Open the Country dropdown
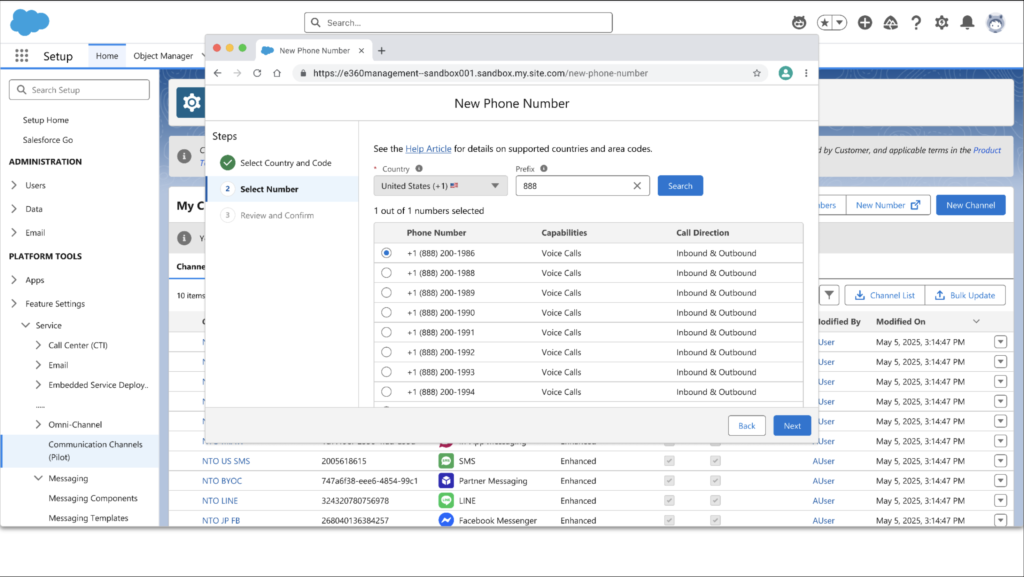Screen dimensions: 1024x577 pos(441,186)
